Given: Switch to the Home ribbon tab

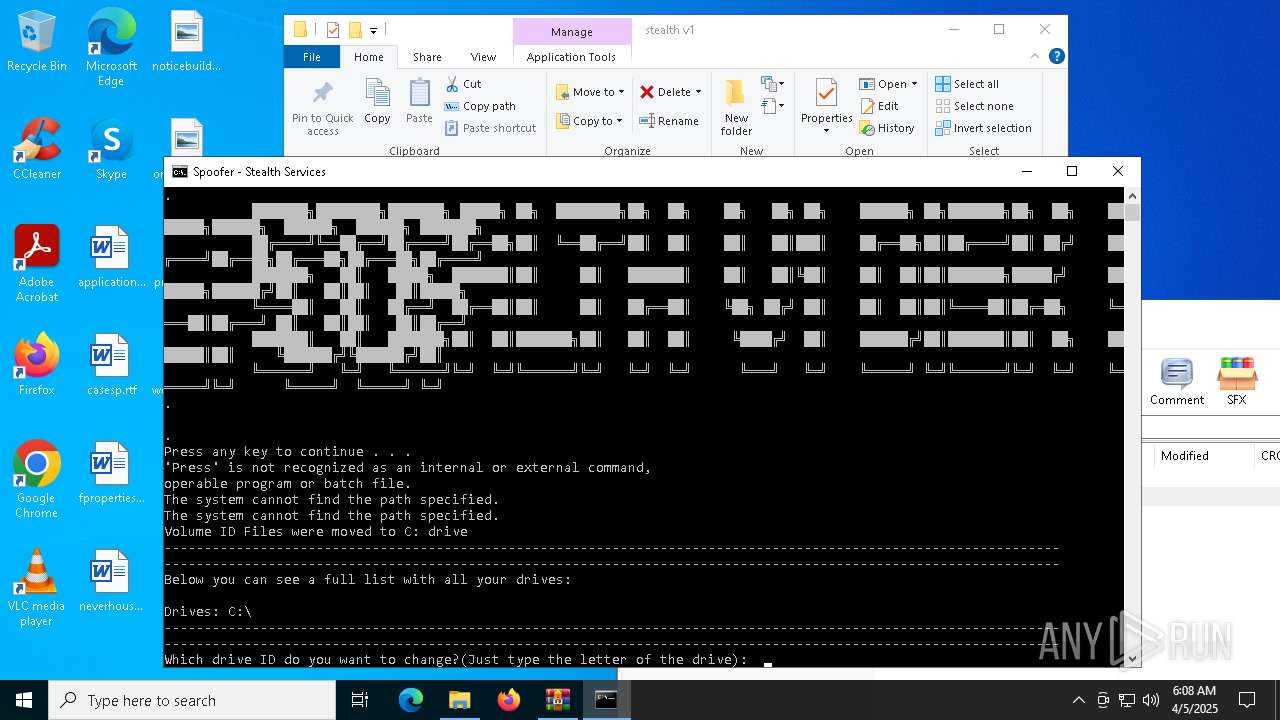Looking at the screenshot, I should tap(368, 57).
